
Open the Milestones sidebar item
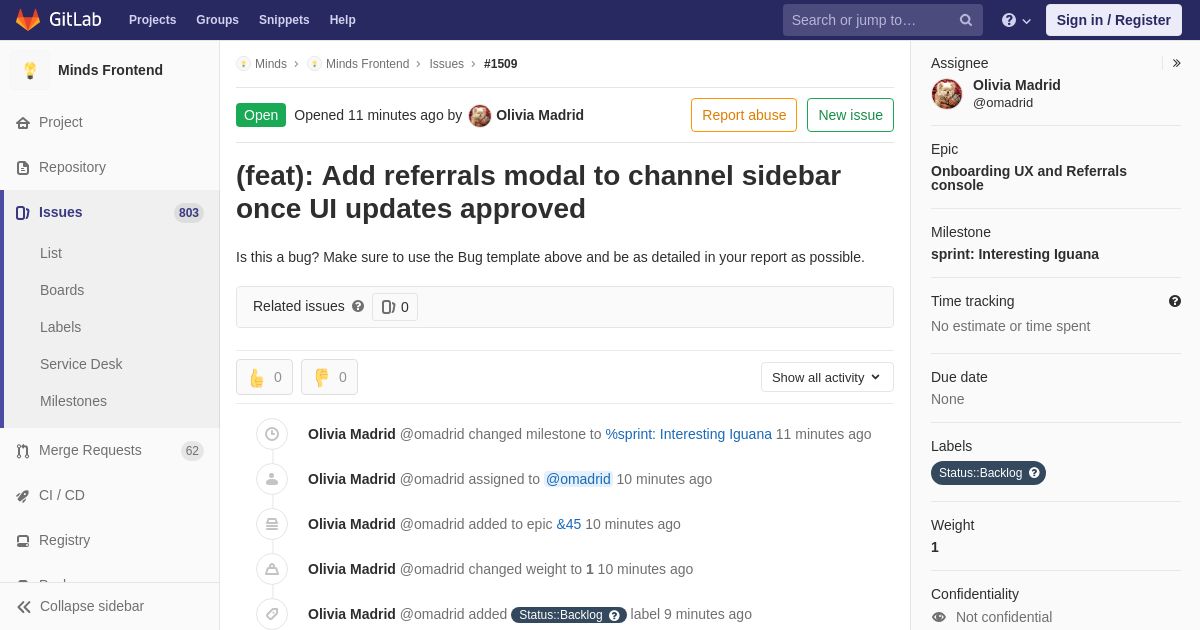[x=73, y=401]
